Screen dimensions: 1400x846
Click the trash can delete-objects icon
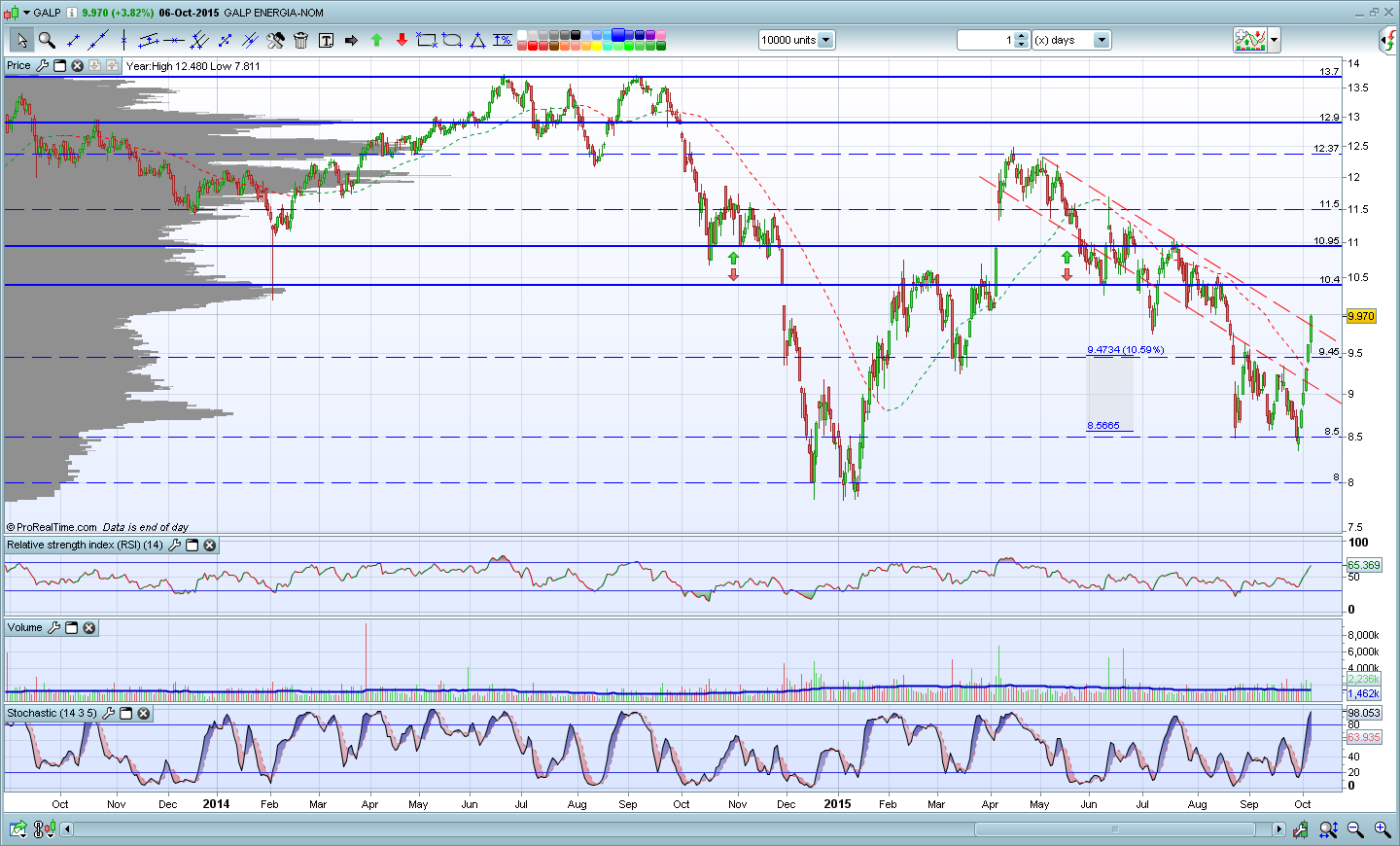(x=300, y=40)
